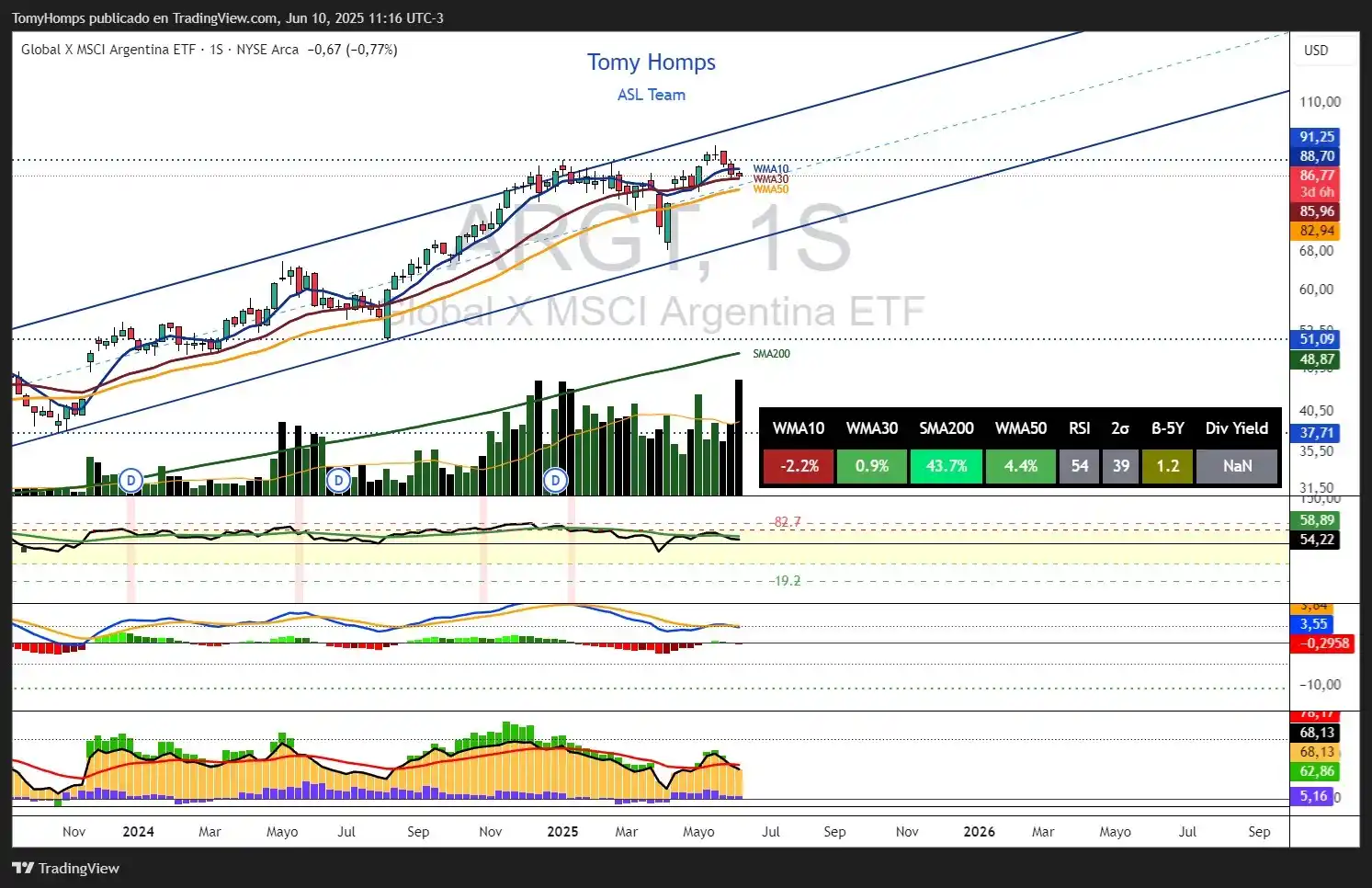The height and width of the screenshot is (888, 1372).
Task: Click the 4.4% table cell
Action: tap(1021, 466)
